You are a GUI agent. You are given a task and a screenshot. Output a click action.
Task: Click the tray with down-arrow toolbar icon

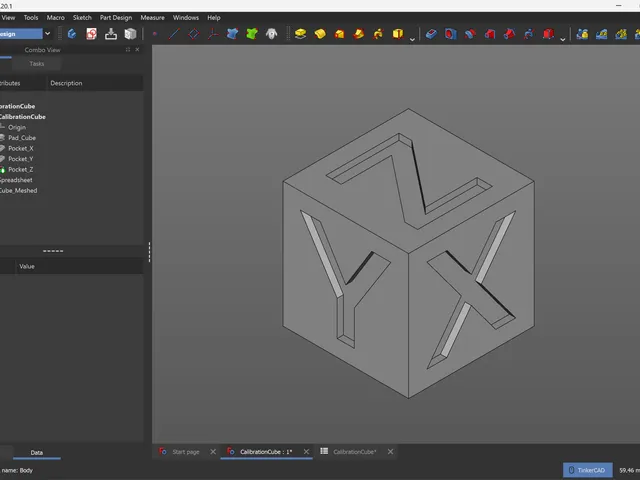(x=111, y=33)
